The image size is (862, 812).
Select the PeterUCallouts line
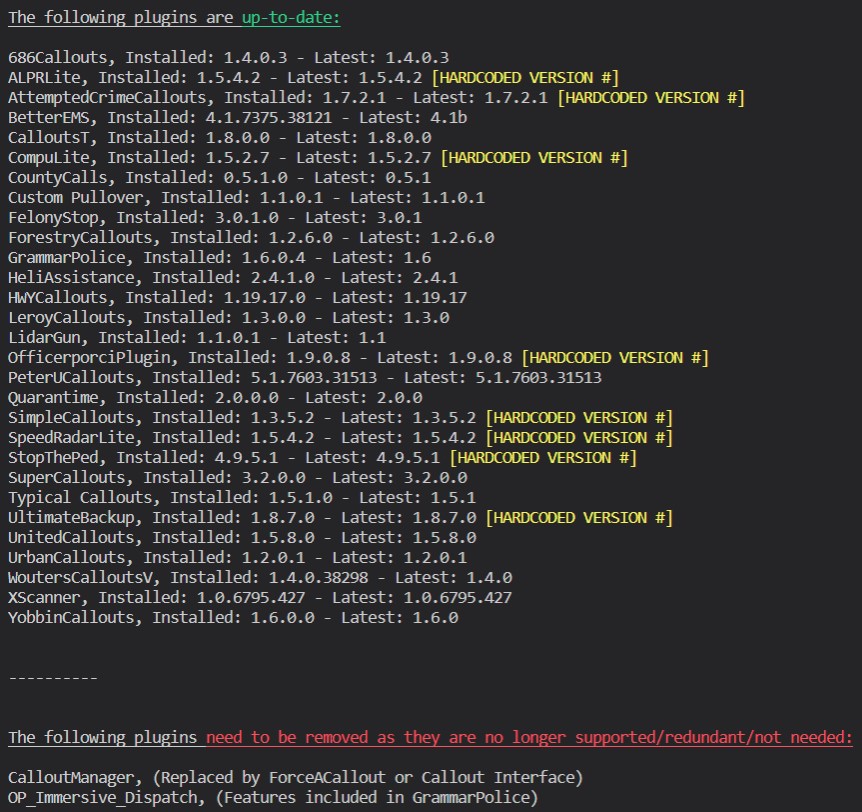305,377
